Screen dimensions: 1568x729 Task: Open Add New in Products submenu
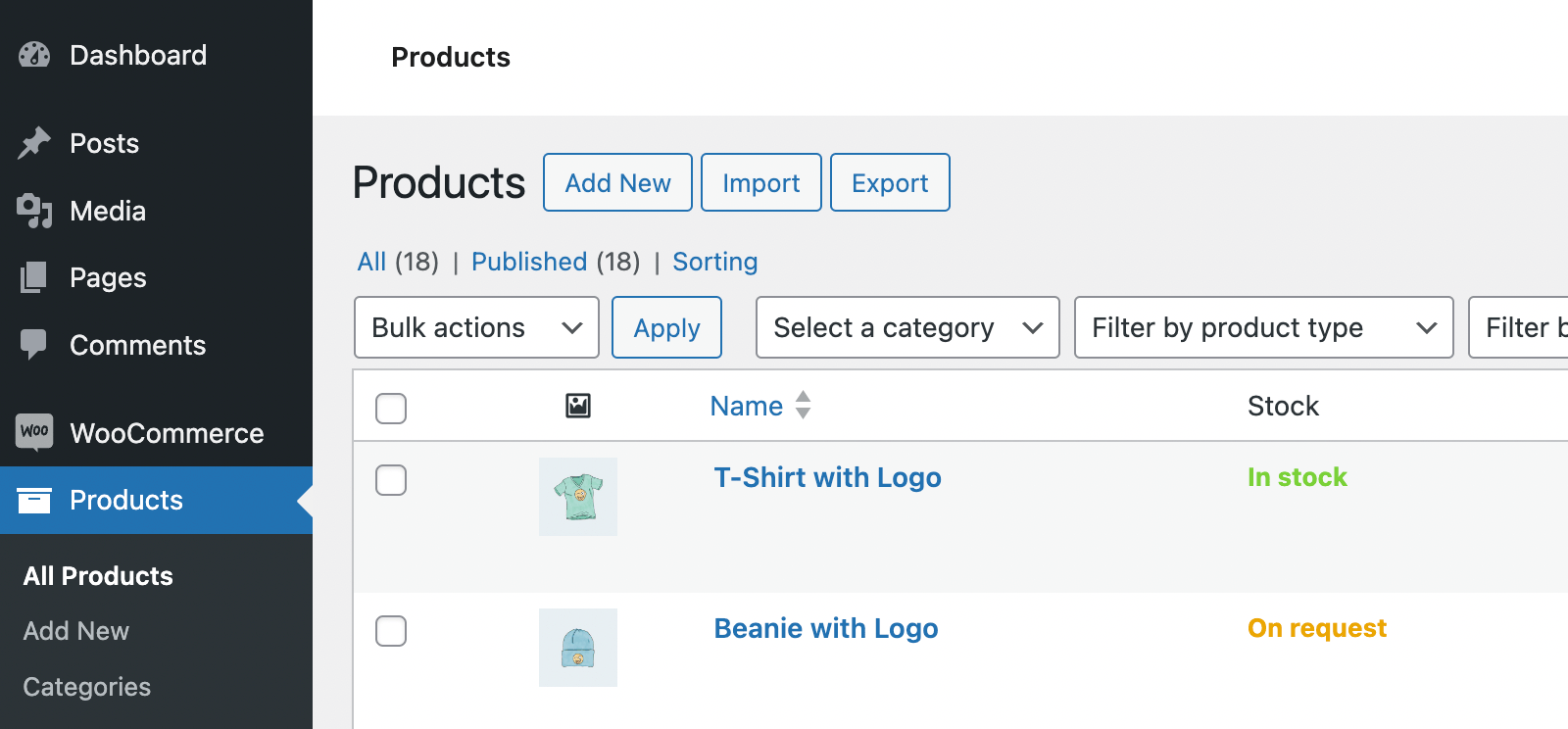[76, 631]
